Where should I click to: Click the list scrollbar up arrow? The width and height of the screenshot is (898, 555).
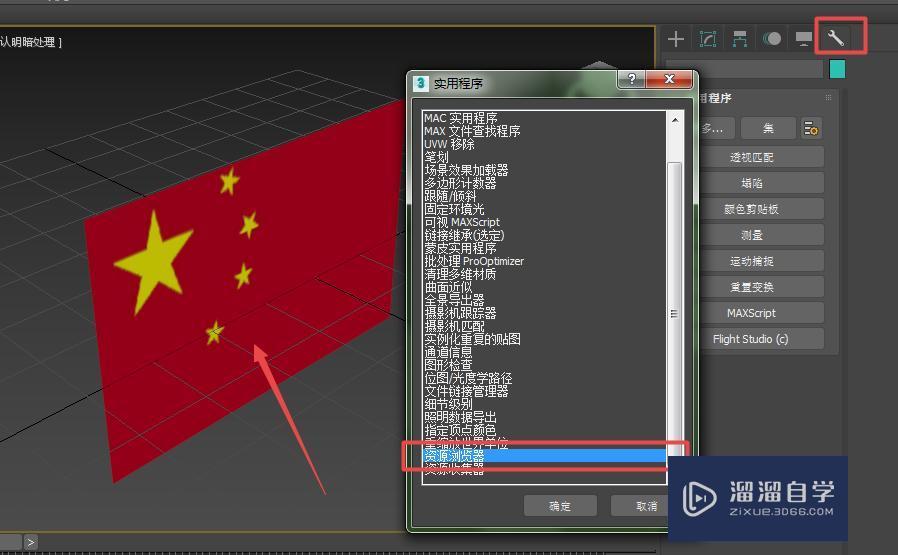(675, 120)
